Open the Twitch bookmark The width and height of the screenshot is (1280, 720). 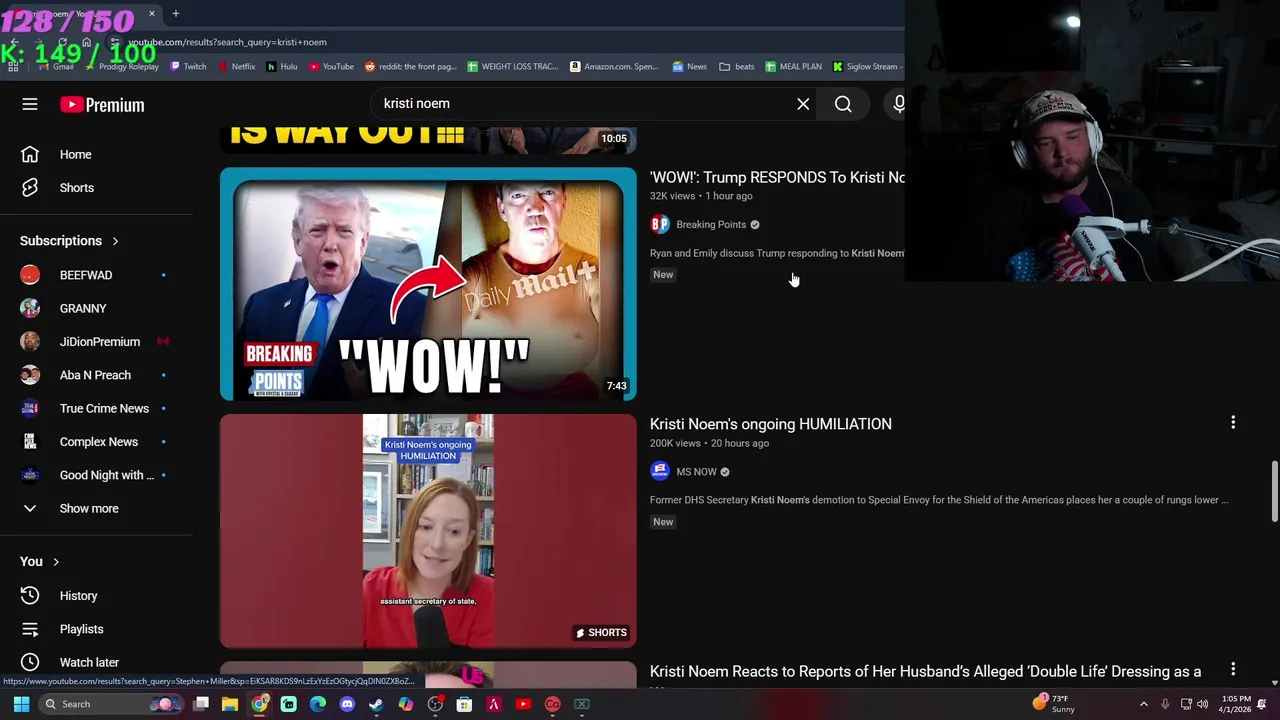pos(188,67)
